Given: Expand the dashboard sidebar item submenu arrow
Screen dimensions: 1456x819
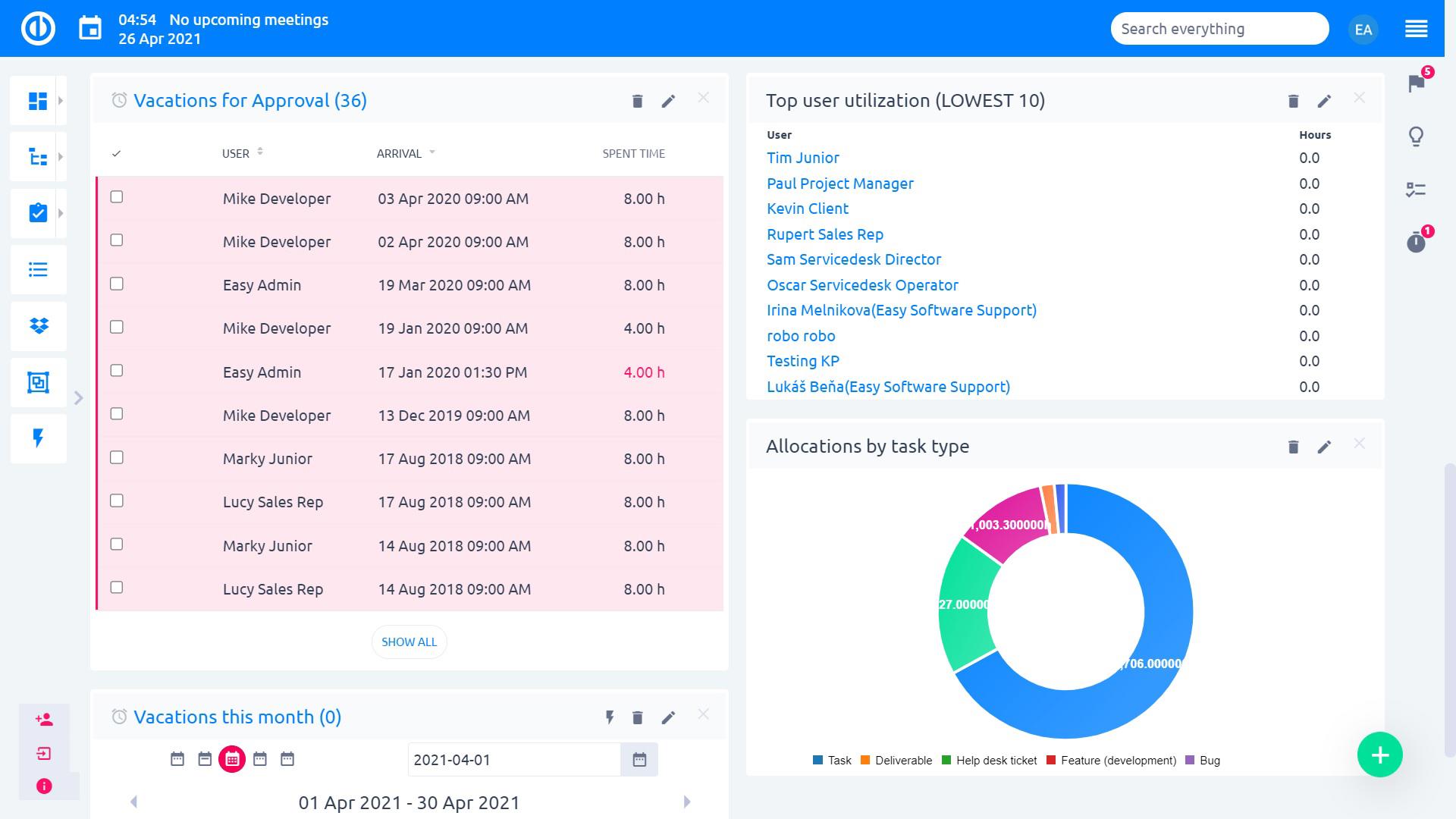Looking at the screenshot, I should [61, 101].
